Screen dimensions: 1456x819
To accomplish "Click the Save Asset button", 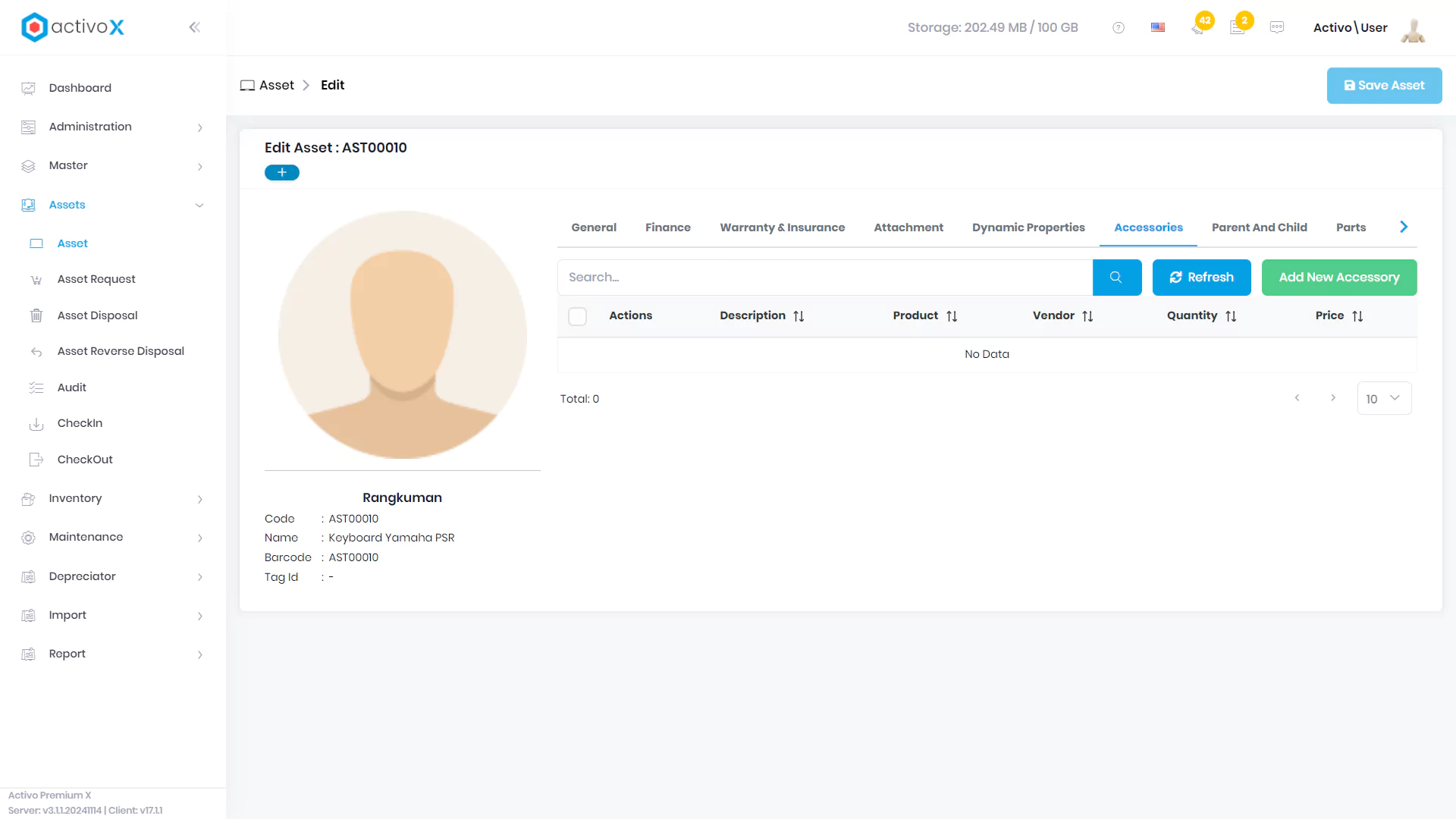I will [x=1385, y=86].
